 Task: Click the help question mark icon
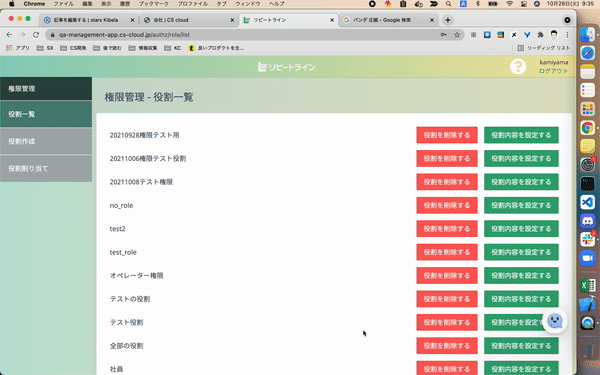(518, 67)
